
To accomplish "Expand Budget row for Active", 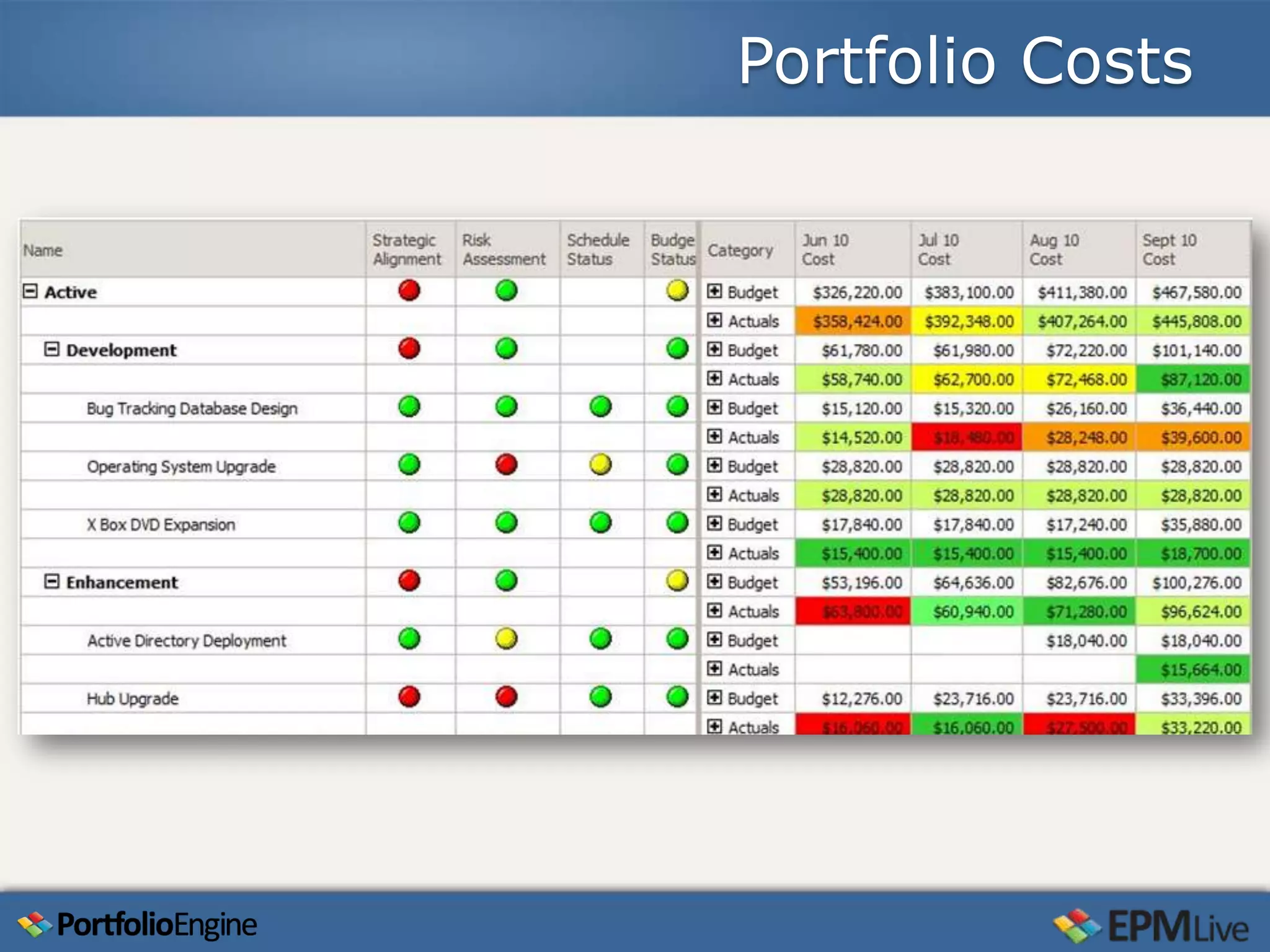I will pyautogui.click(x=714, y=291).
